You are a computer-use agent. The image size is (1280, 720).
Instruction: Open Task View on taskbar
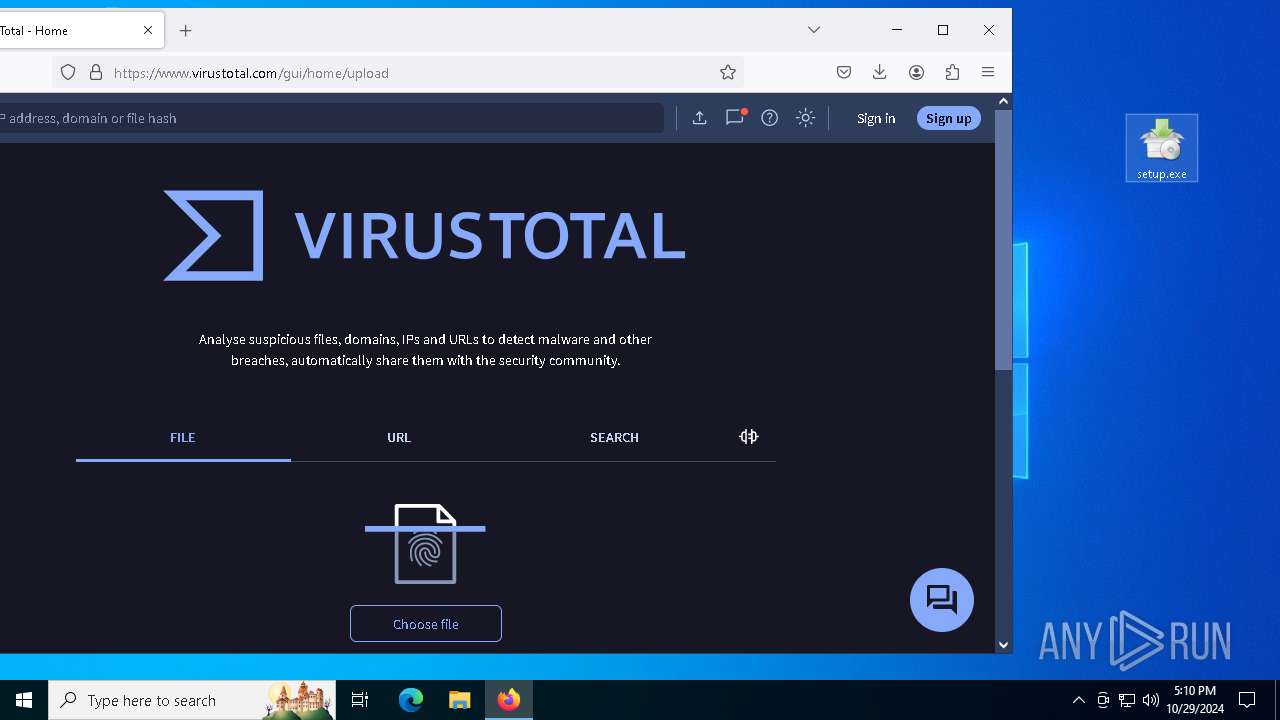tap(360, 700)
